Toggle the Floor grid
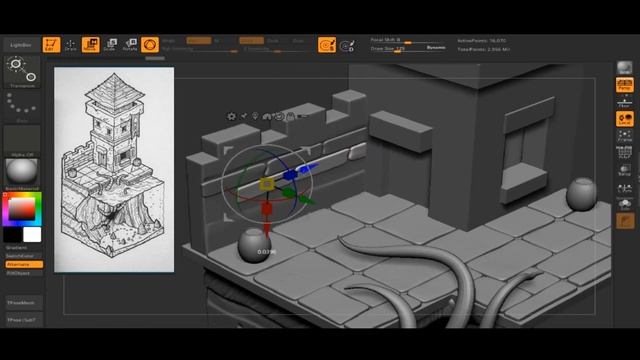The image size is (640, 360). click(624, 102)
